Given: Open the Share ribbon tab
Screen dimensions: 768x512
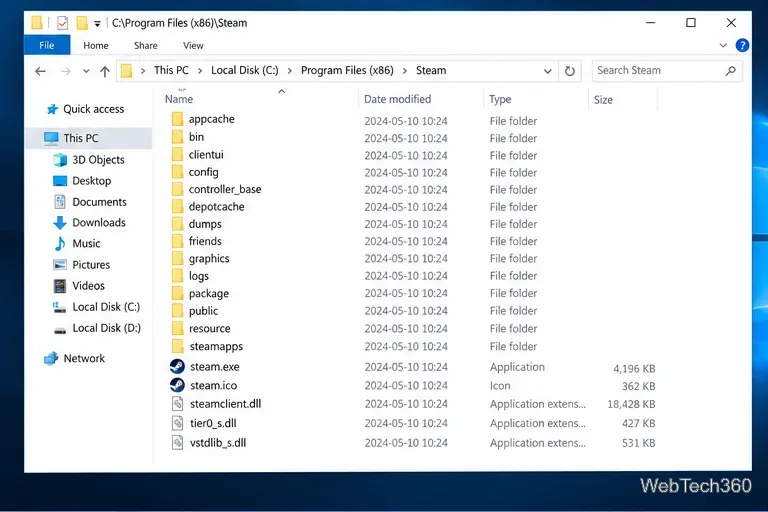Looking at the screenshot, I should (x=145, y=46).
